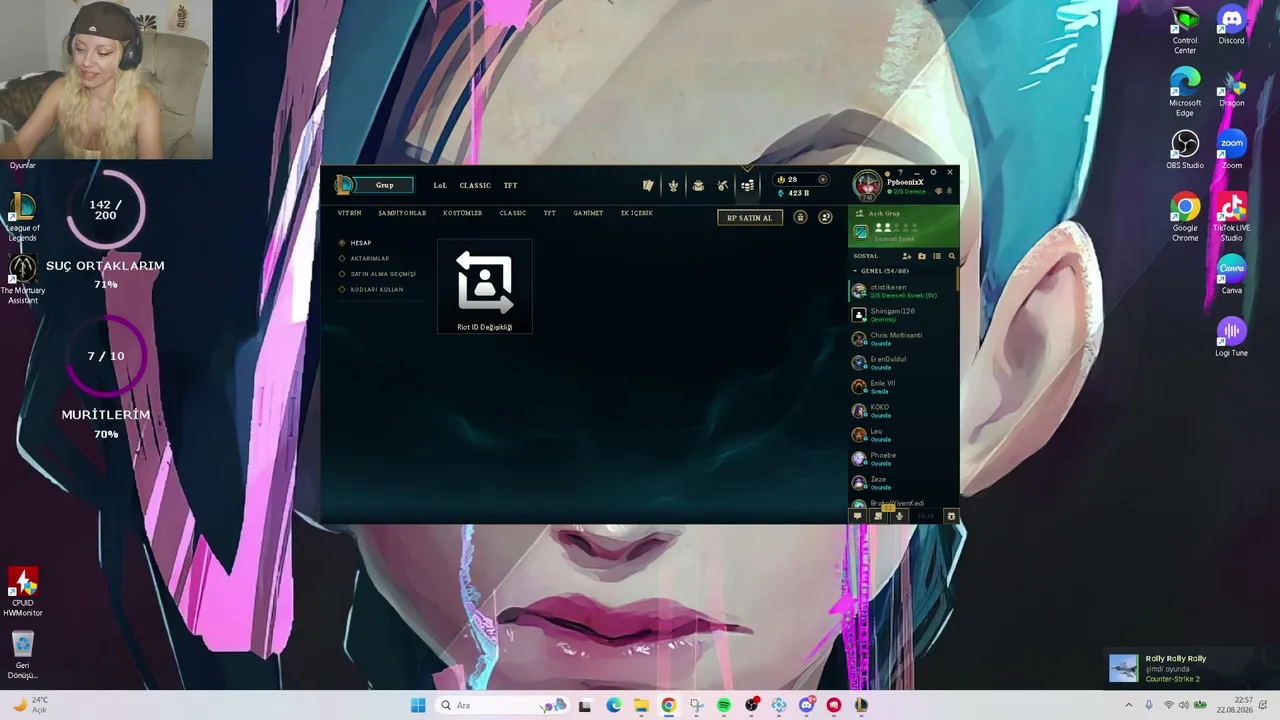
Task: Click the OBS Studio desktop icon
Action: coord(1185,150)
